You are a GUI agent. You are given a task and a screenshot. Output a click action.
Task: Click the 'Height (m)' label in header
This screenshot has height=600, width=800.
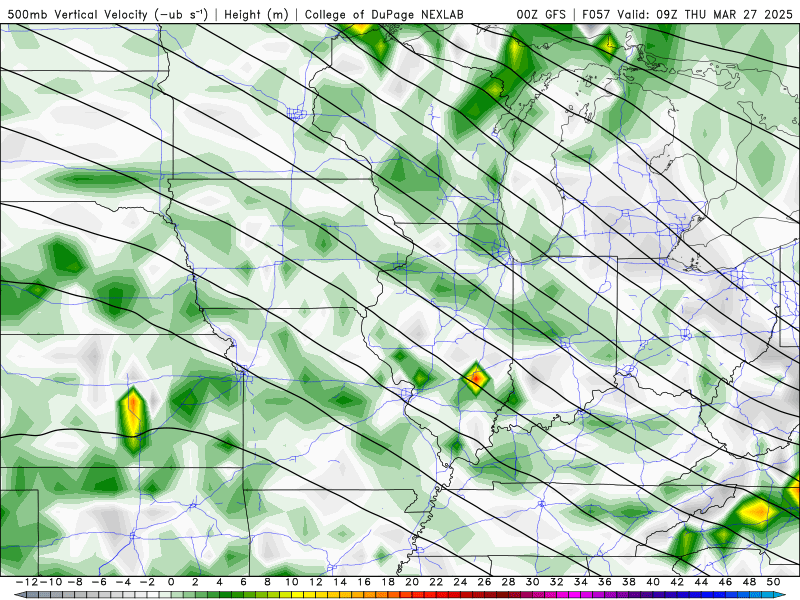(257, 14)
